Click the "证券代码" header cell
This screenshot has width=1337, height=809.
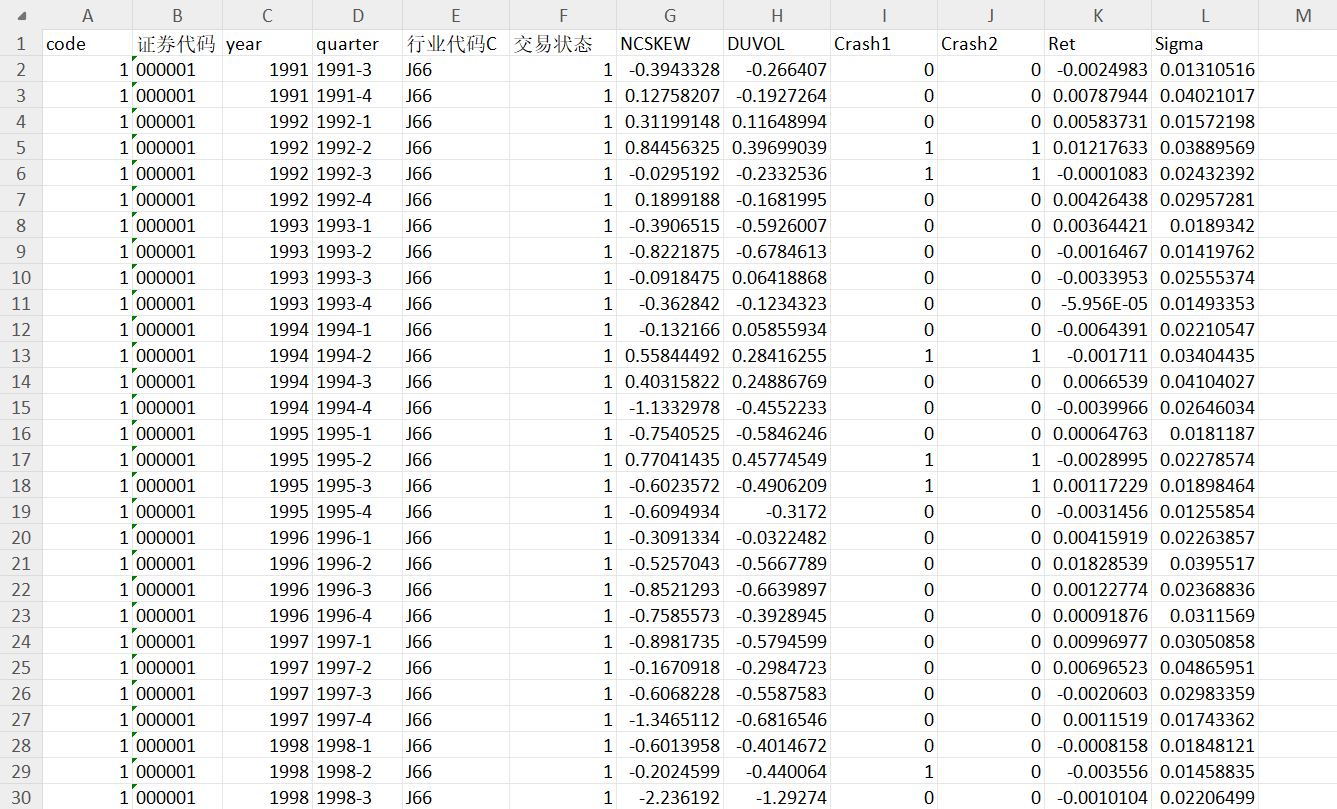(177, 44)
